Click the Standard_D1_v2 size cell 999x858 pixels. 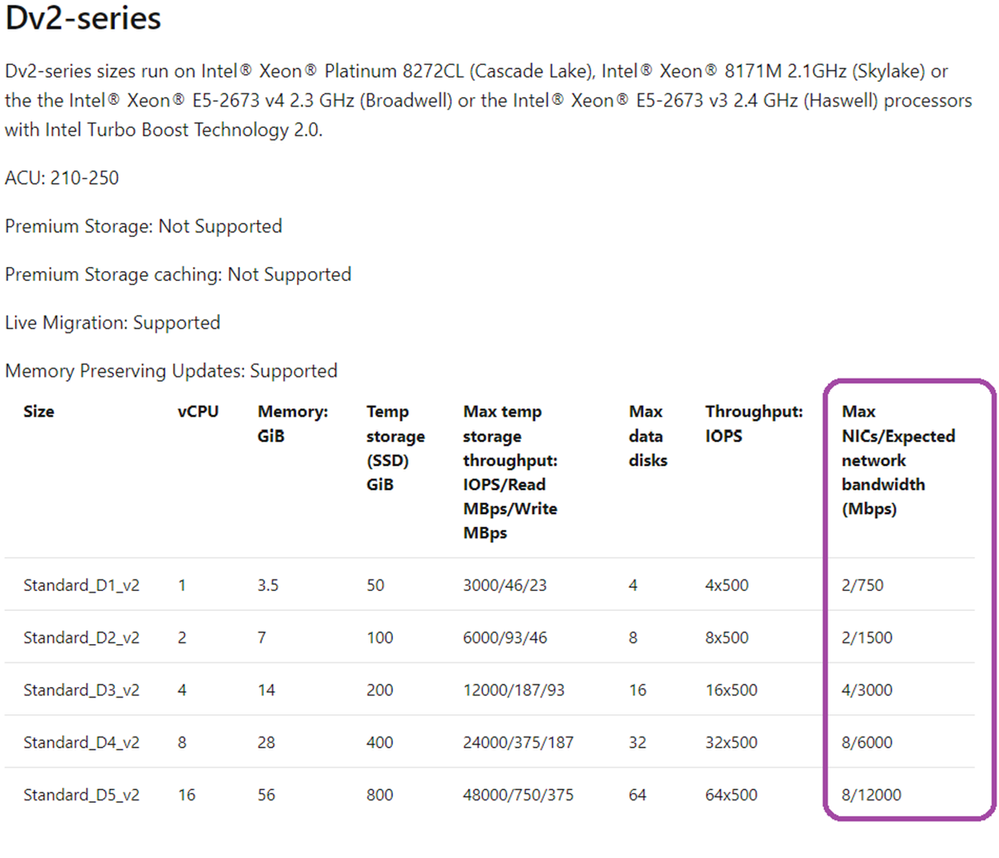(81, 585)
